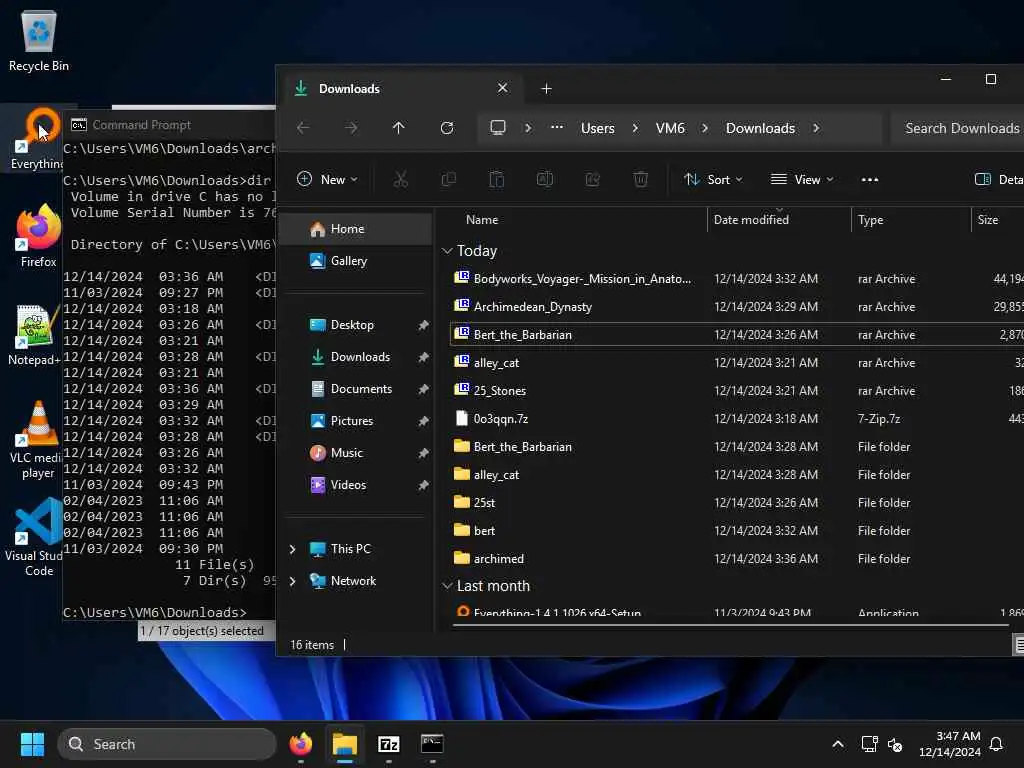Screen dimensions: 1024x768
Task: Click 7-Zip icon in the taskbar
Action: (x=389, y=744)
